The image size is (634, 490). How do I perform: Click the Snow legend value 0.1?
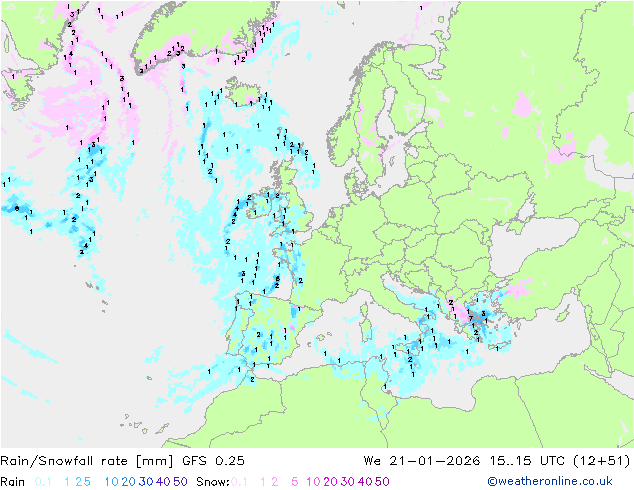pos(239,482)
